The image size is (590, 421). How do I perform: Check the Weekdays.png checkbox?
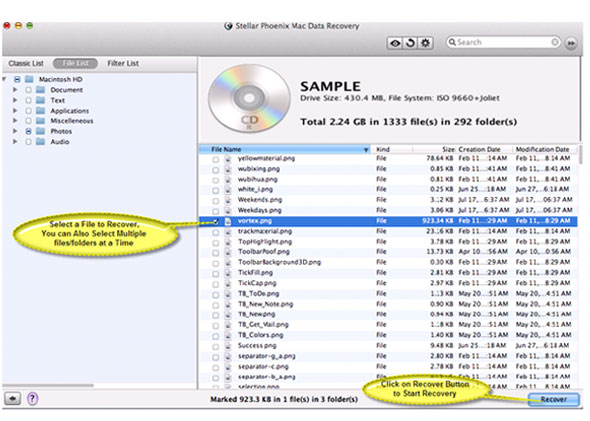coord(216,211)
